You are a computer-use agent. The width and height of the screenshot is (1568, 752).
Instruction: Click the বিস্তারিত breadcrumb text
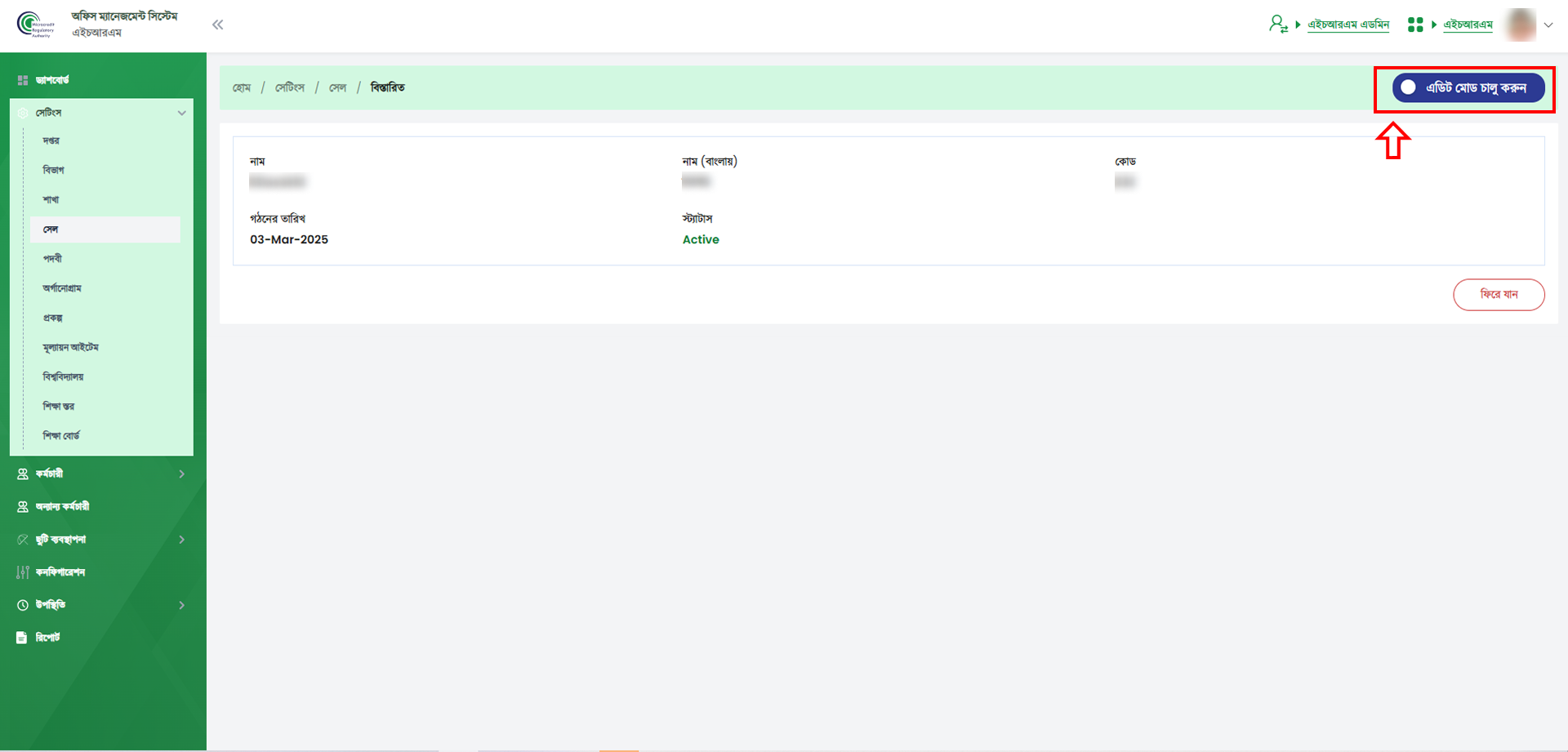(x=388, y=87)
